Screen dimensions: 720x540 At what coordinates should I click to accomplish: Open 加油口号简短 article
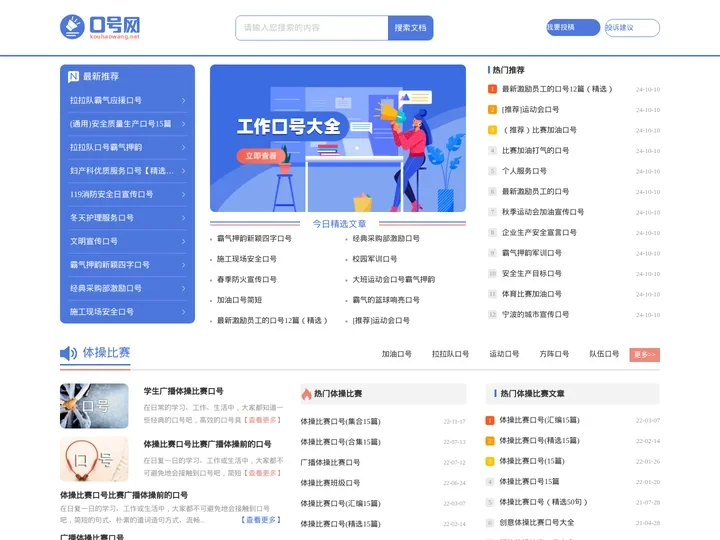point(239,300)
